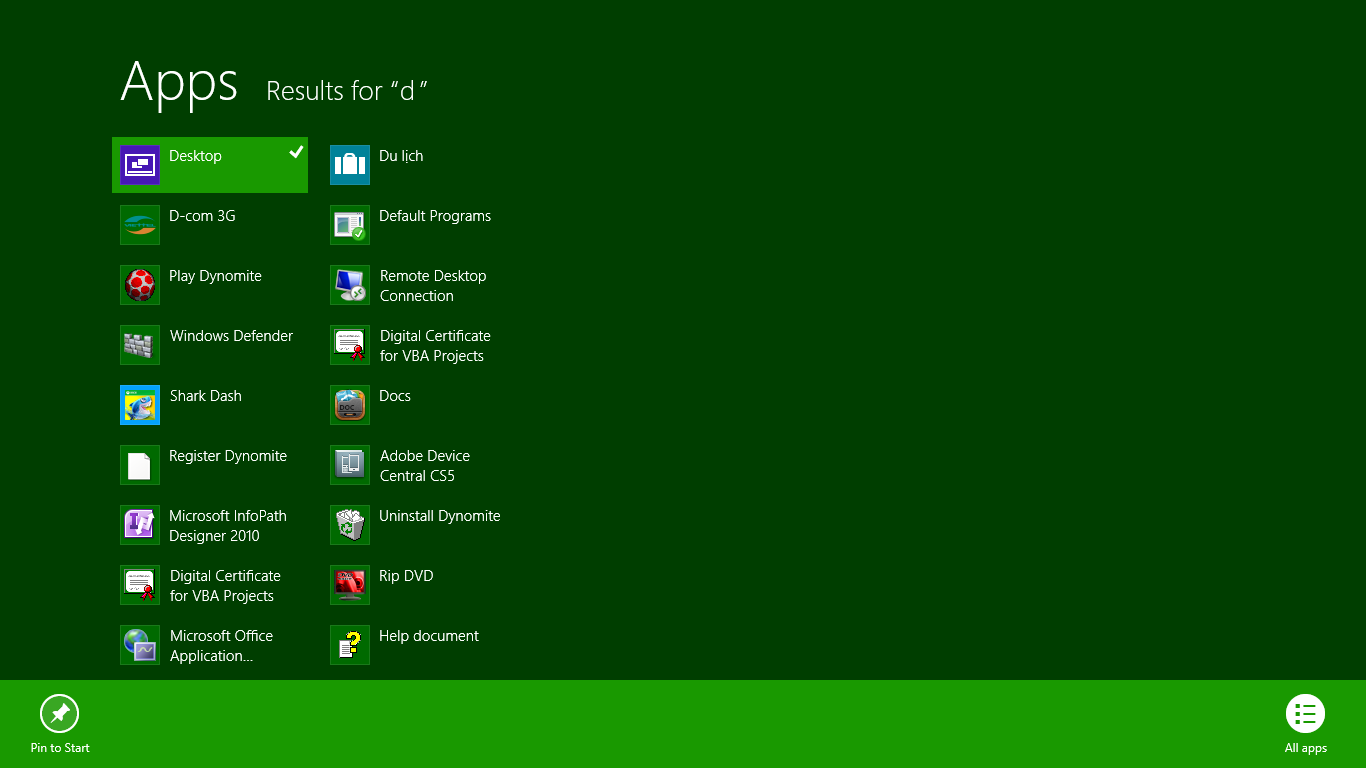
Task: Click the "Register Dynomite" text
Action: (228, 456)
